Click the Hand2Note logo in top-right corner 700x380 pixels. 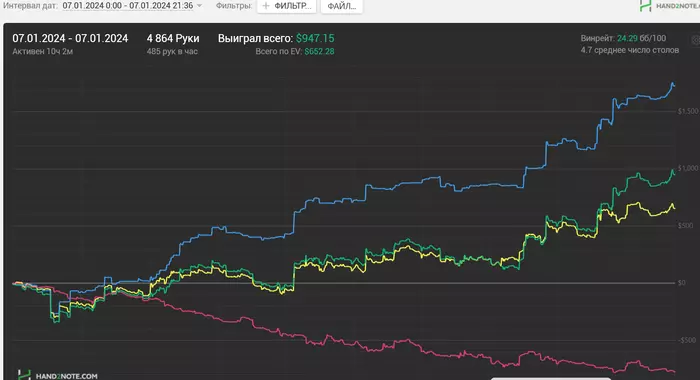point(669,6)
